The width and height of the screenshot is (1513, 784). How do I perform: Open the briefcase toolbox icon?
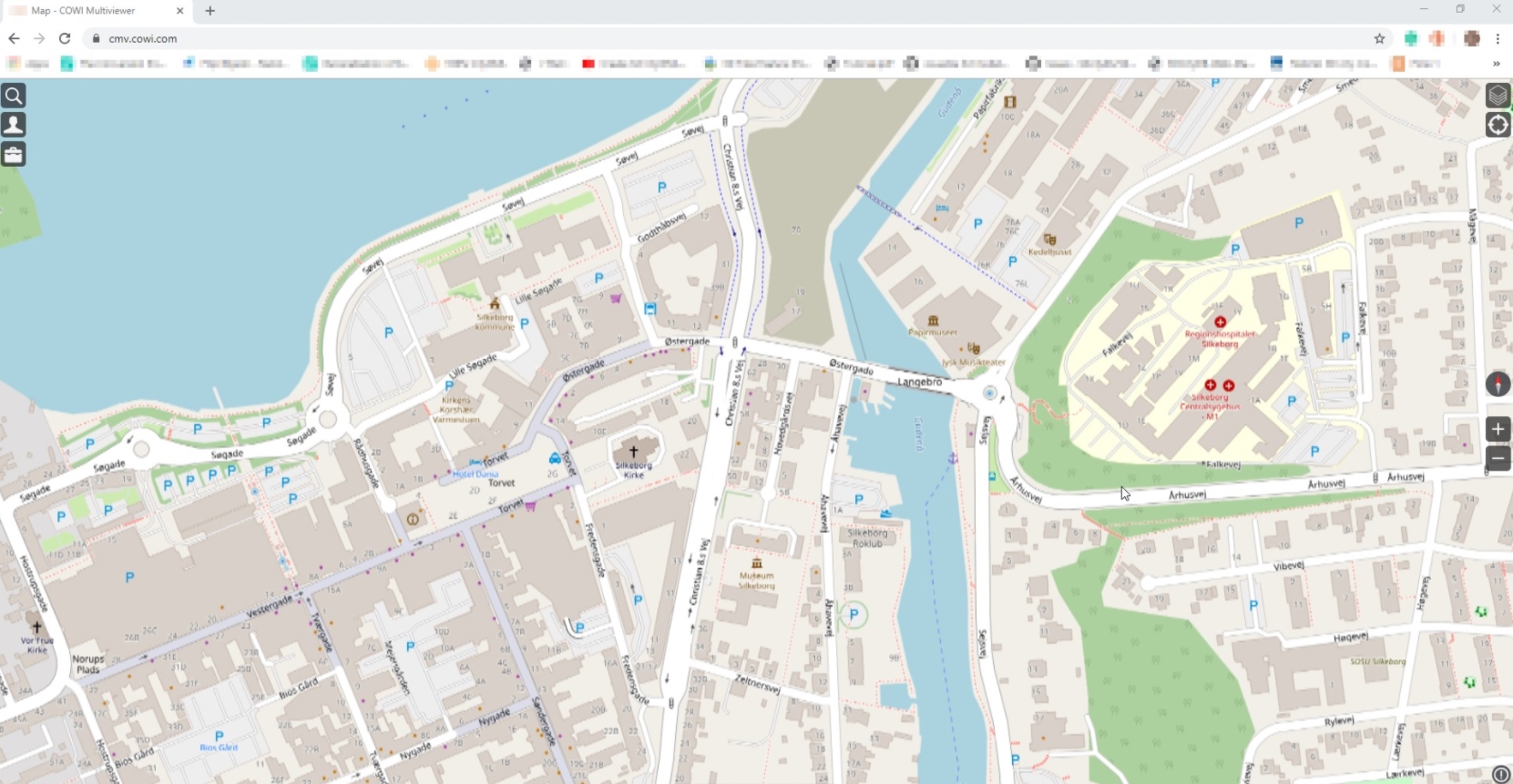14,154
